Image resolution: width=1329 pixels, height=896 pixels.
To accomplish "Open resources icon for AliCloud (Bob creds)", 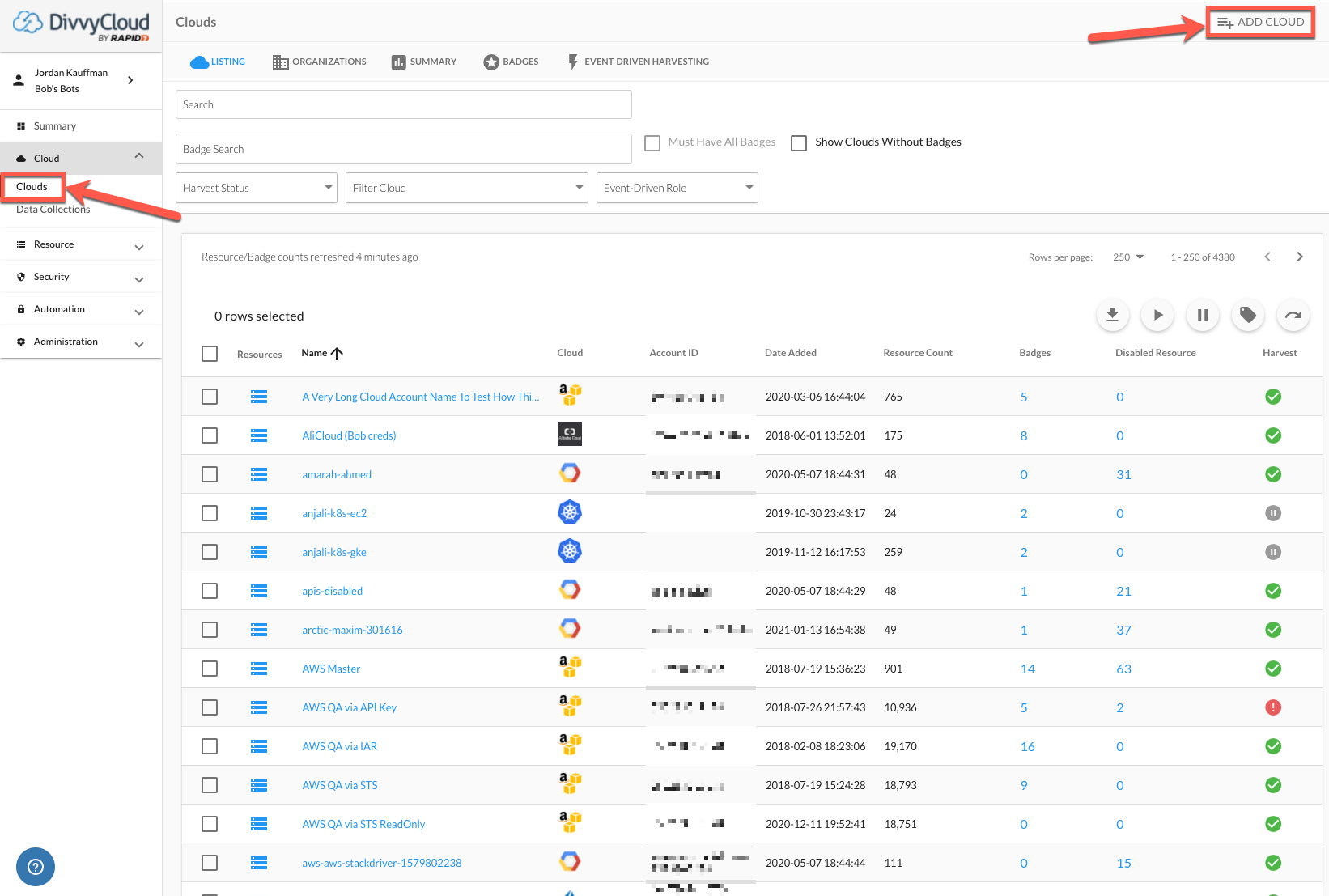I will (259, 435).
